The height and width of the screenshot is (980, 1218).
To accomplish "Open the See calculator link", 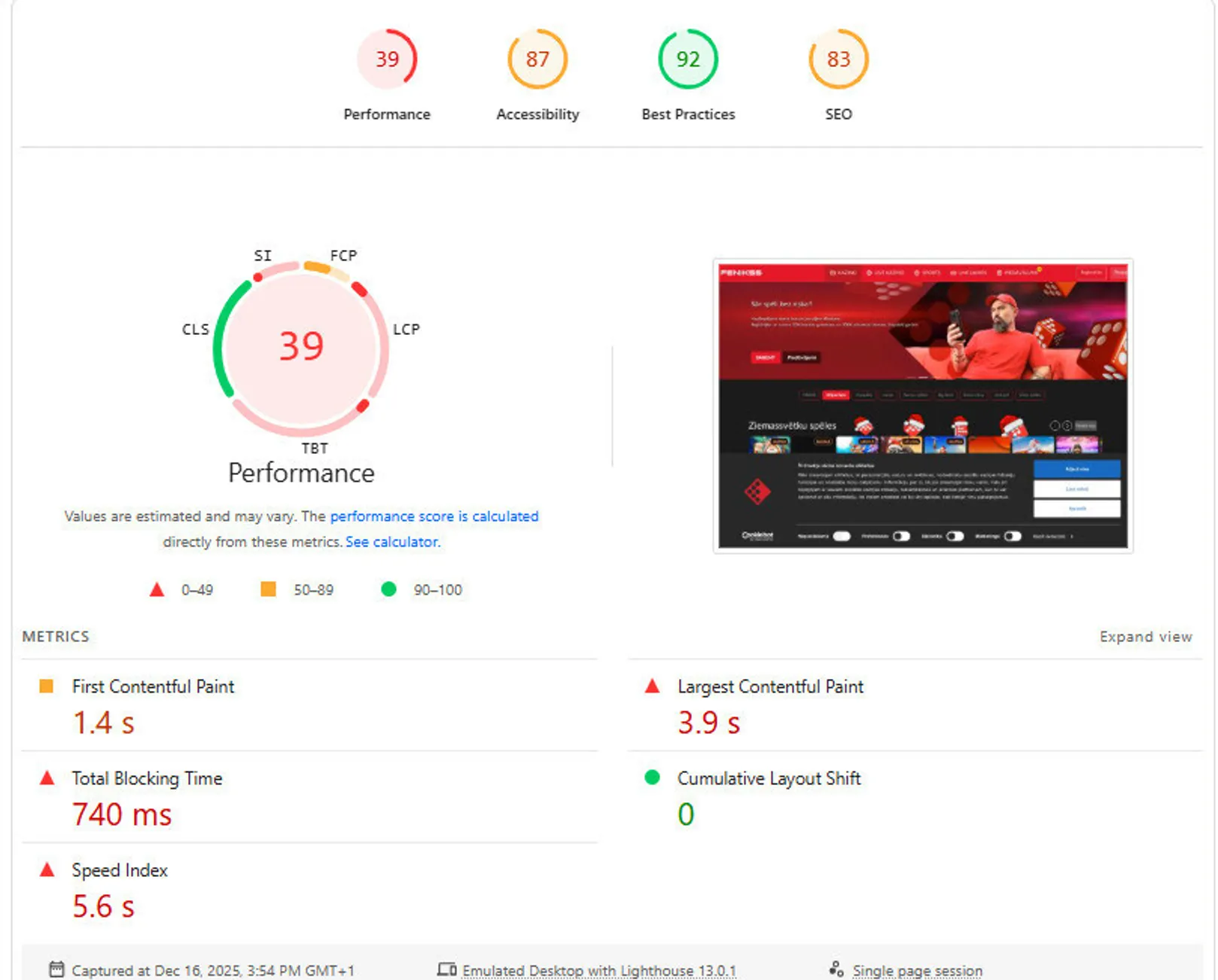I will 391,541.
